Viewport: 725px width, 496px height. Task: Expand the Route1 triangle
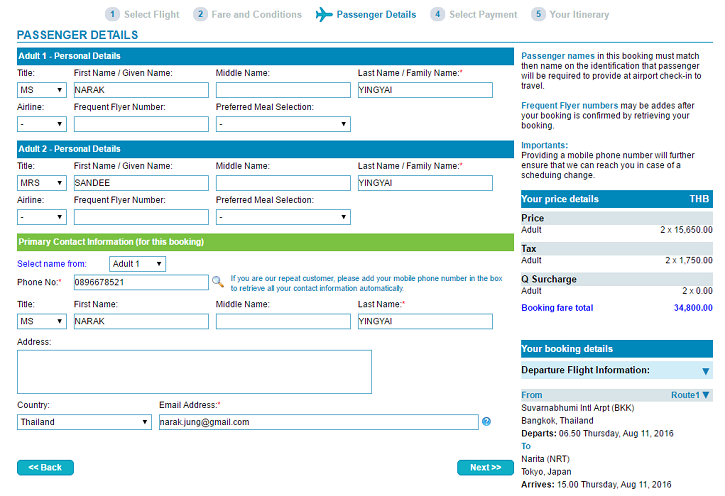pyautogui.click(x=706, y=395)
